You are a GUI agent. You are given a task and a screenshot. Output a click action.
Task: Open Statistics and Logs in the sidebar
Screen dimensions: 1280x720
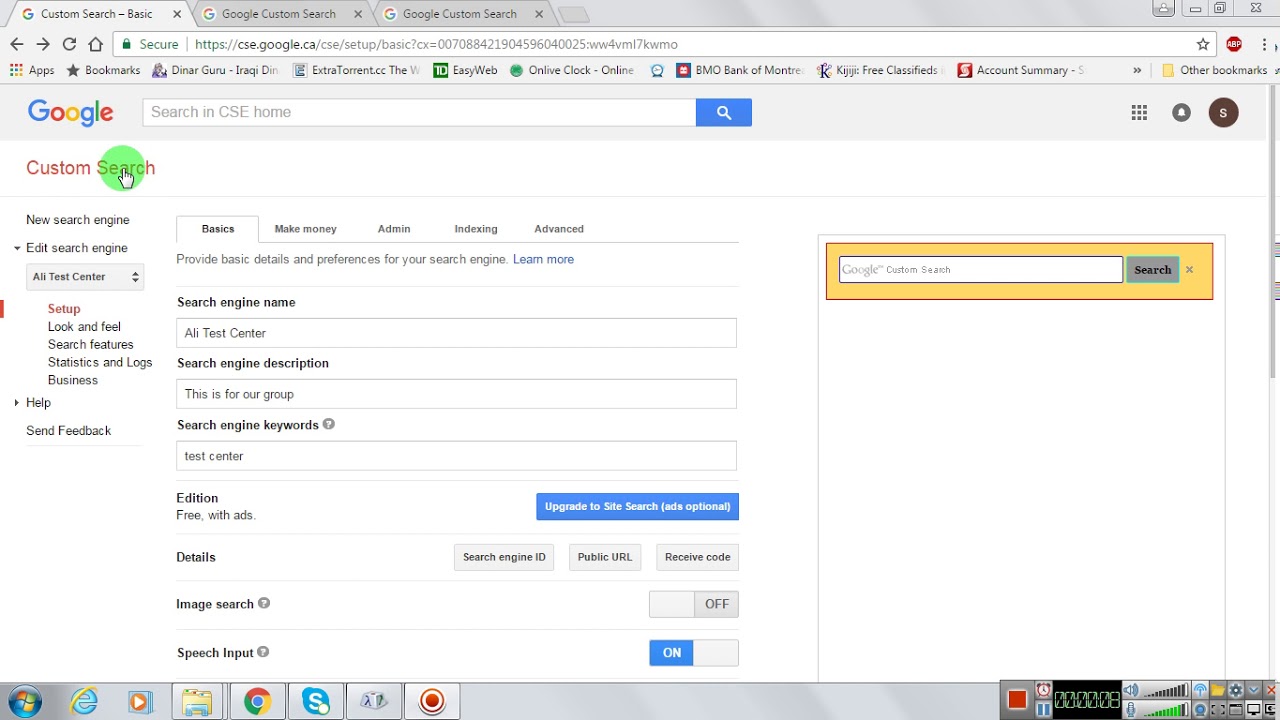point(100,363)
